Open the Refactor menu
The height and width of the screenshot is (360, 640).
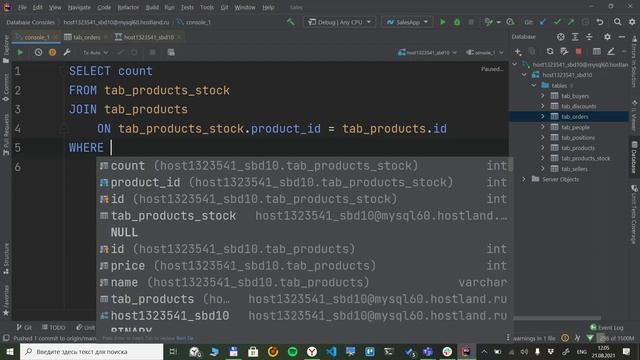click(128, 7)
